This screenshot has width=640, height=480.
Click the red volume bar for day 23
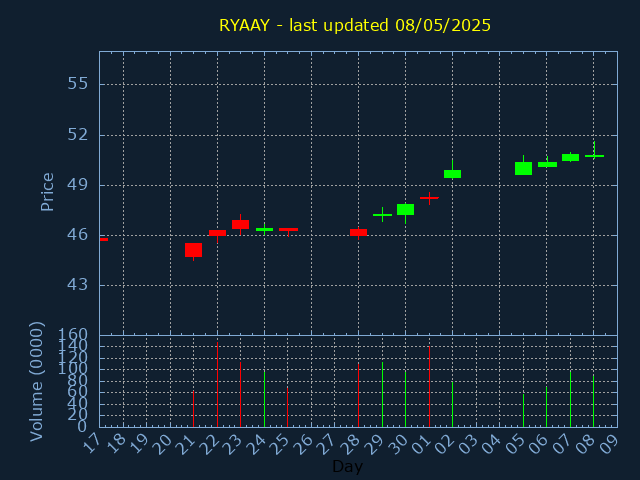[240, 394]
